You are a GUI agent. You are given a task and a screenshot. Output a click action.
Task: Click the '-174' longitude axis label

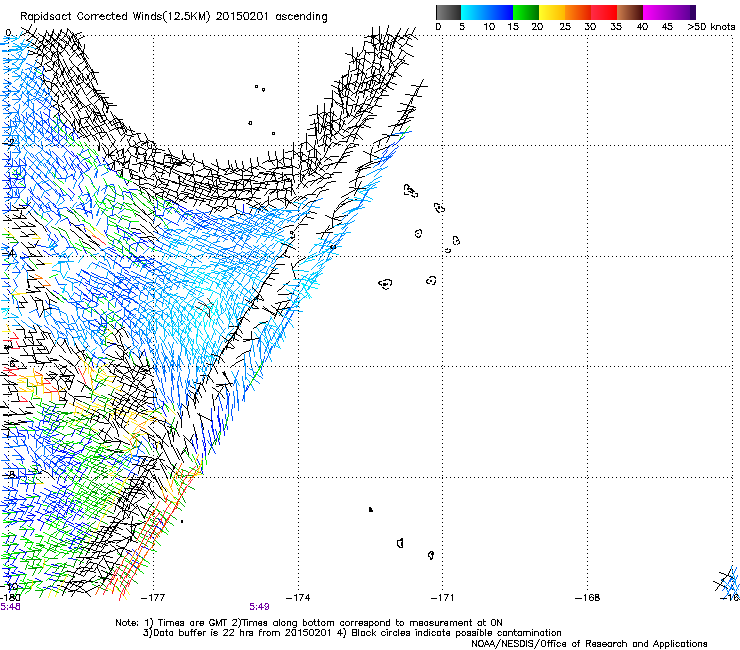298,598
